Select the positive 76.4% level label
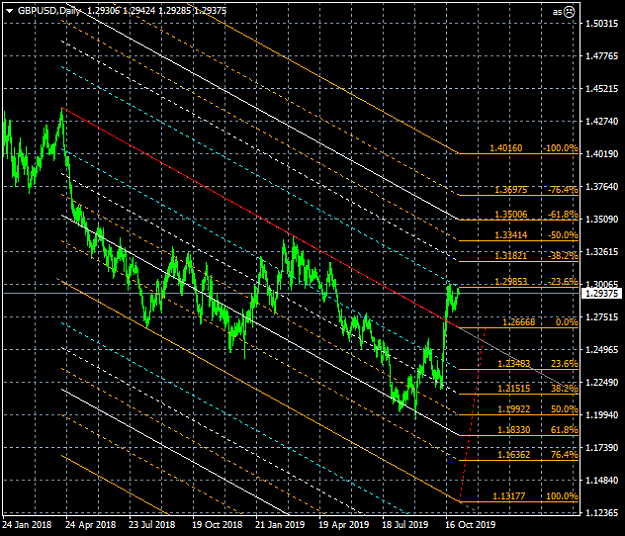The width and height of the screenshot is (625, 536). pos(564,455)
